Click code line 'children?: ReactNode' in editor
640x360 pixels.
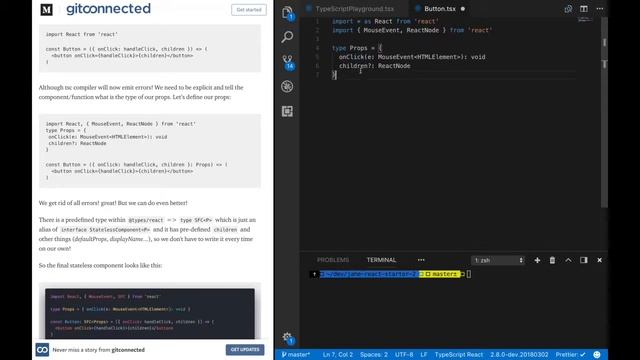pyautogui.click(x=374, y=66)
